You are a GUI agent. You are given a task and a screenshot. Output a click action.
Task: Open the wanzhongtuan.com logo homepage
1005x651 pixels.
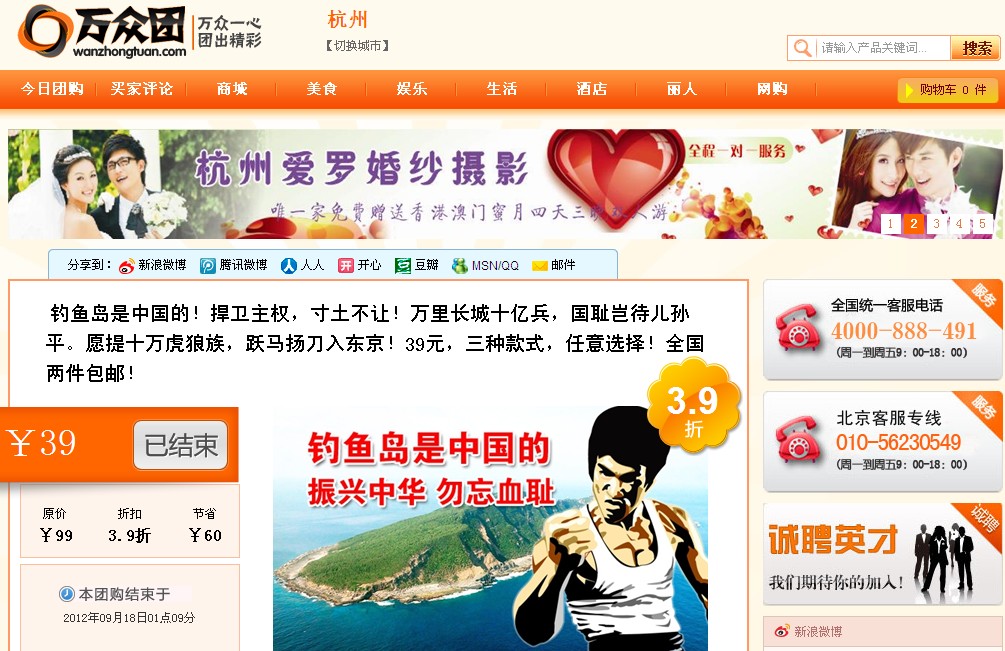tap(104, 31)
